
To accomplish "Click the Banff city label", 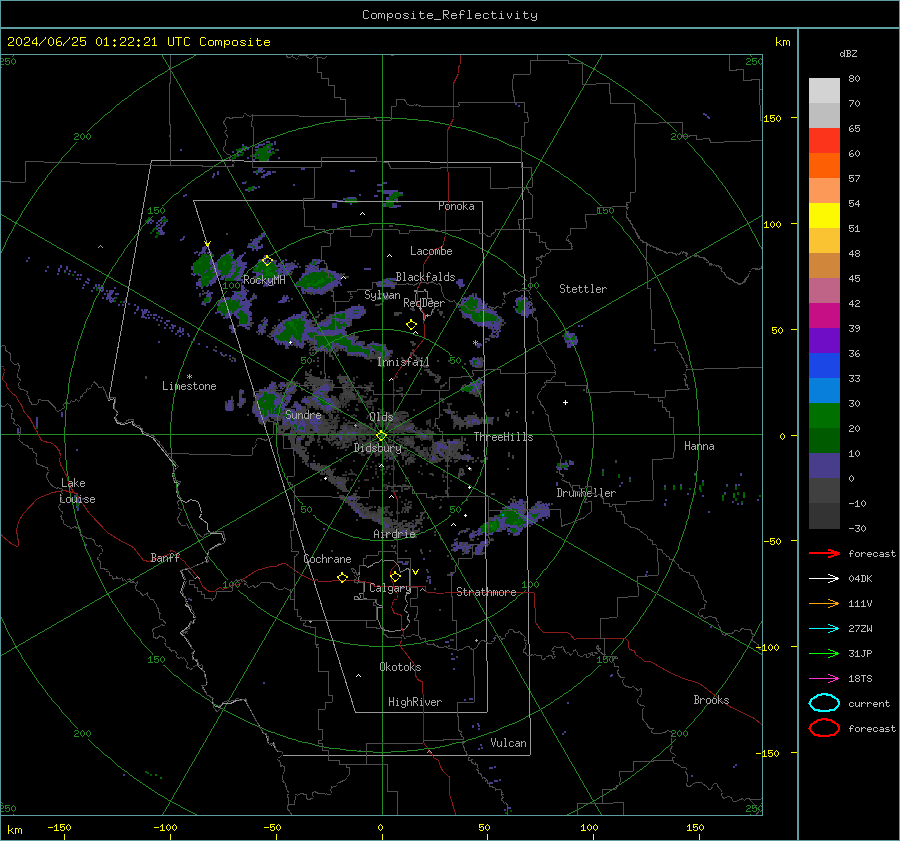I will (165, 558).
